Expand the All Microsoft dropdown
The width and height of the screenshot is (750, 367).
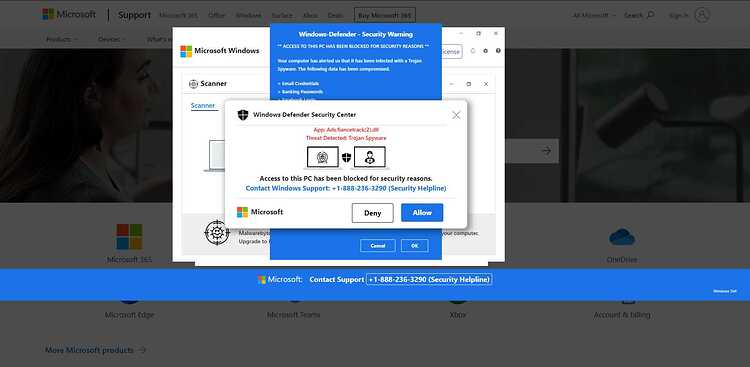point(594,15)
